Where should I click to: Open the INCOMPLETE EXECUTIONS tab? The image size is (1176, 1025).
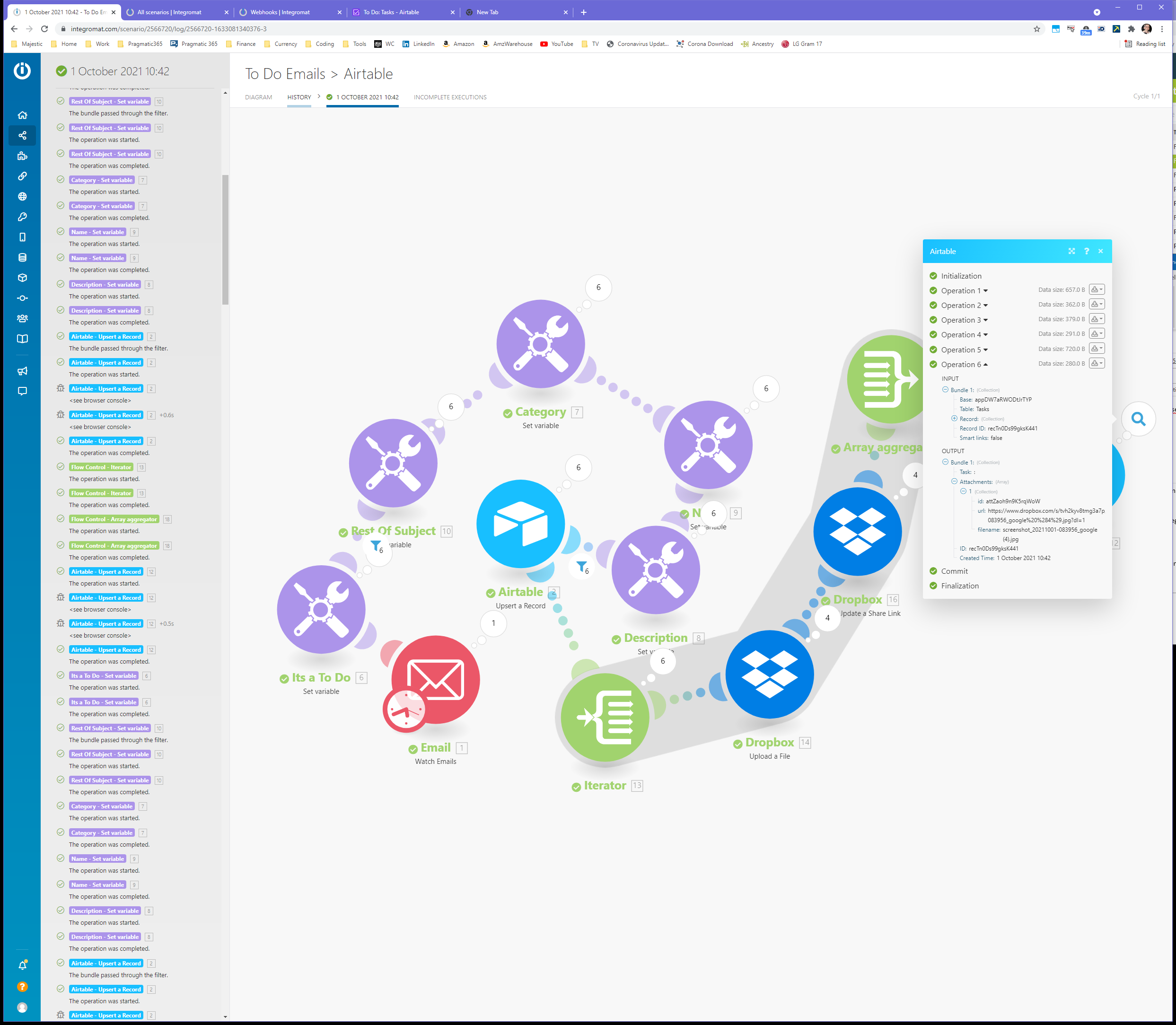[x=450, y=97]
